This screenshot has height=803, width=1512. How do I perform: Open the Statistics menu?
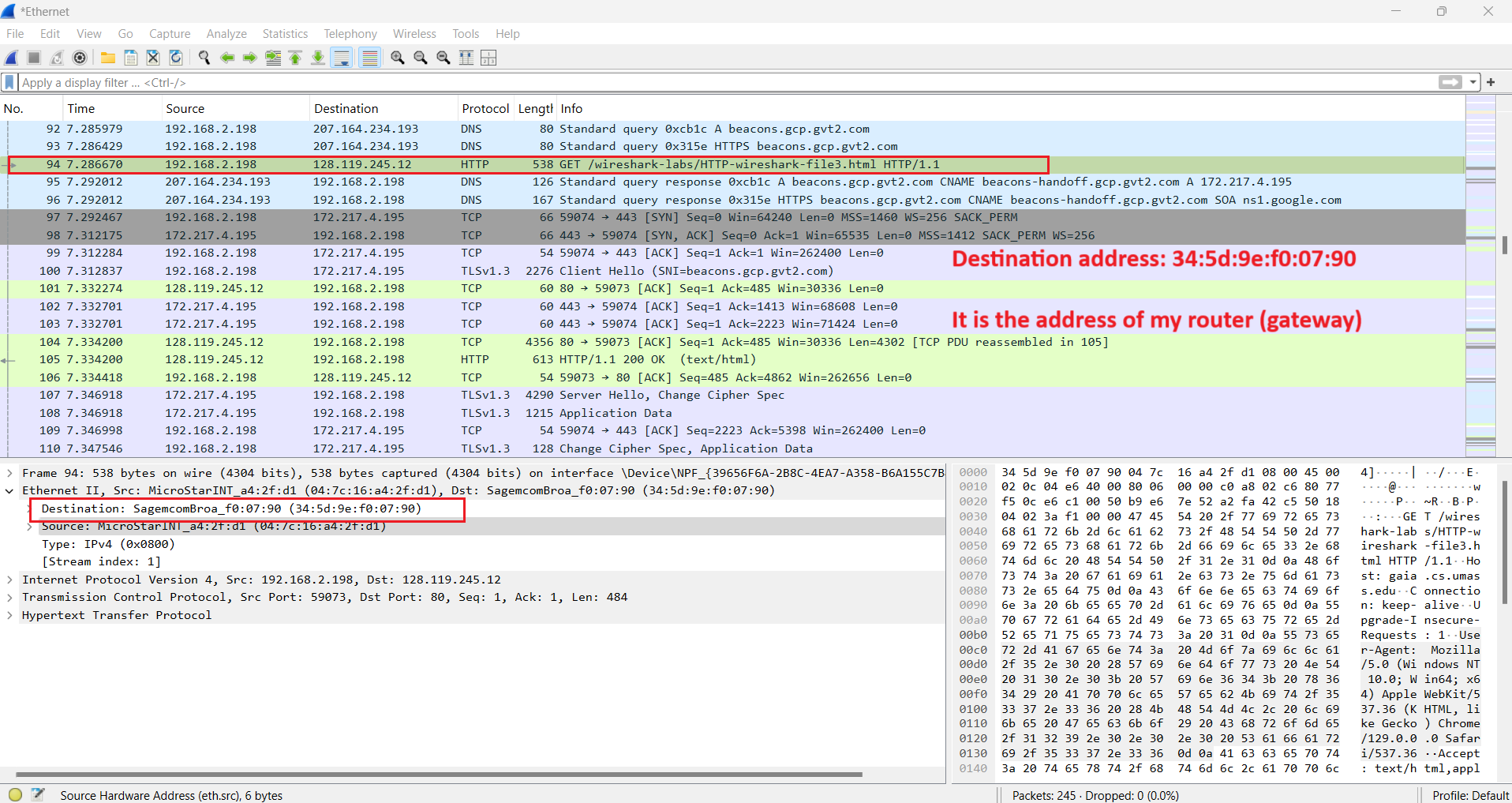coord(285,34)
